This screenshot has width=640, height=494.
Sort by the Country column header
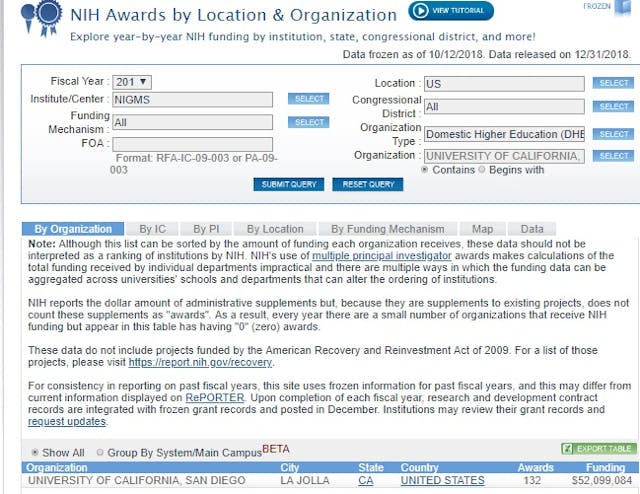coord(419,467)
